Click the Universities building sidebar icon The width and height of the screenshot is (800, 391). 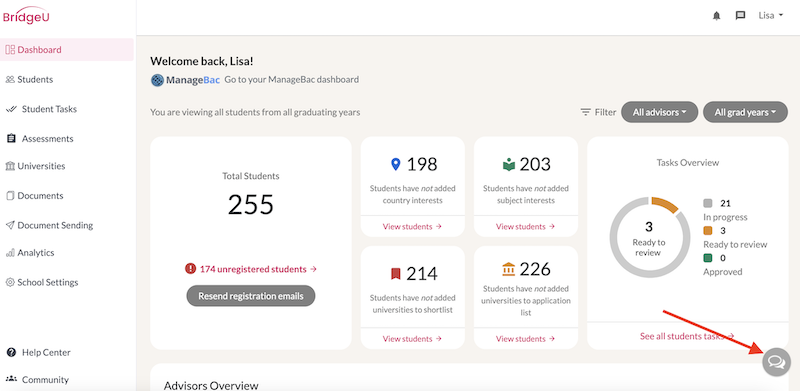(10, 166)
